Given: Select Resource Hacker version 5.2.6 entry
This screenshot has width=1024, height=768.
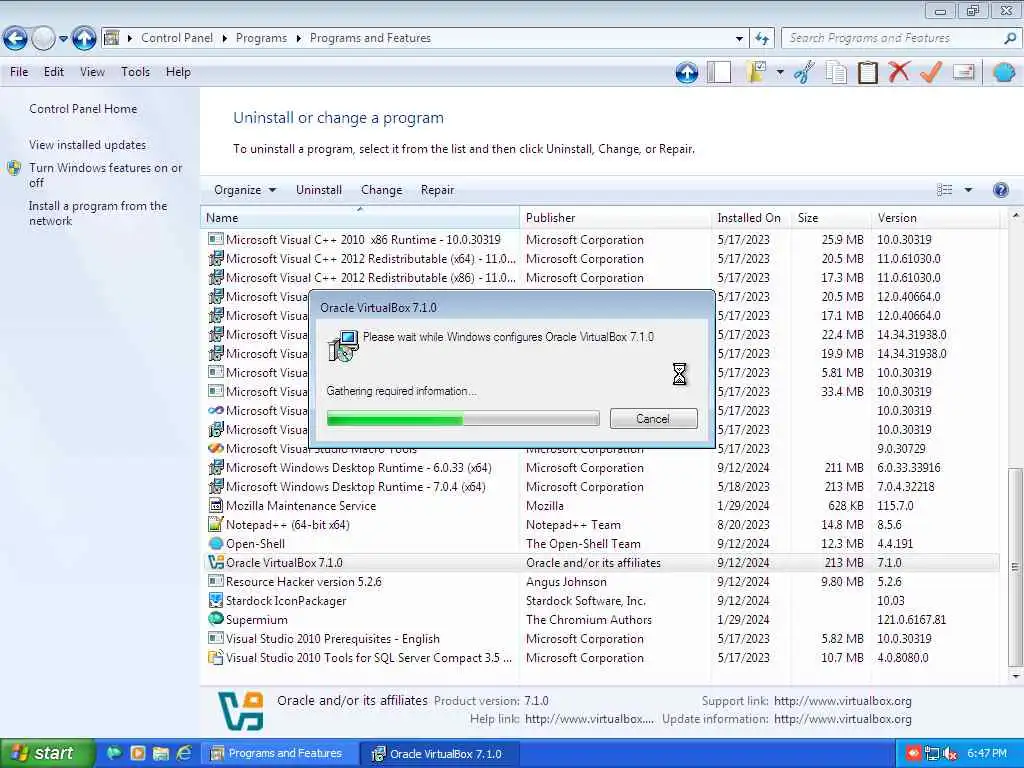Looking at the screenshot, I should click(600, 582).
